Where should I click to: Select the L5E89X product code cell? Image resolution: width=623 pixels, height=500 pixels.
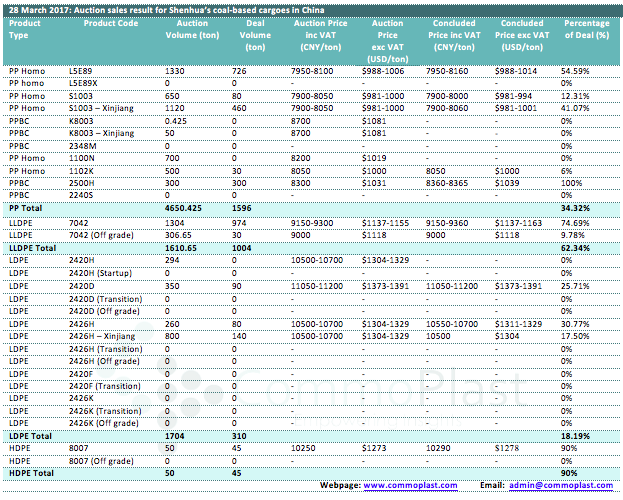coord(86,83)
